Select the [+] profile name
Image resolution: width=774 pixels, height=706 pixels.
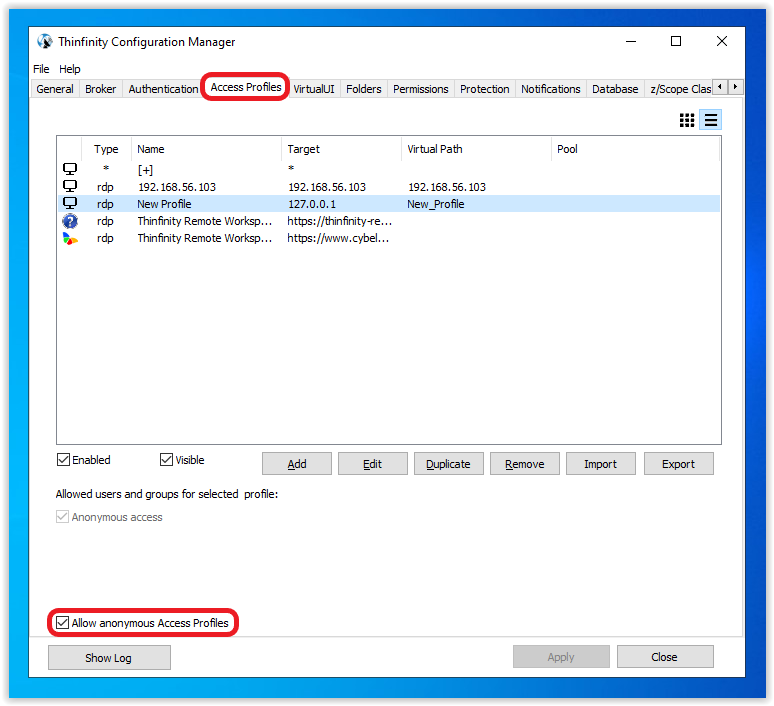coord(145,169)
